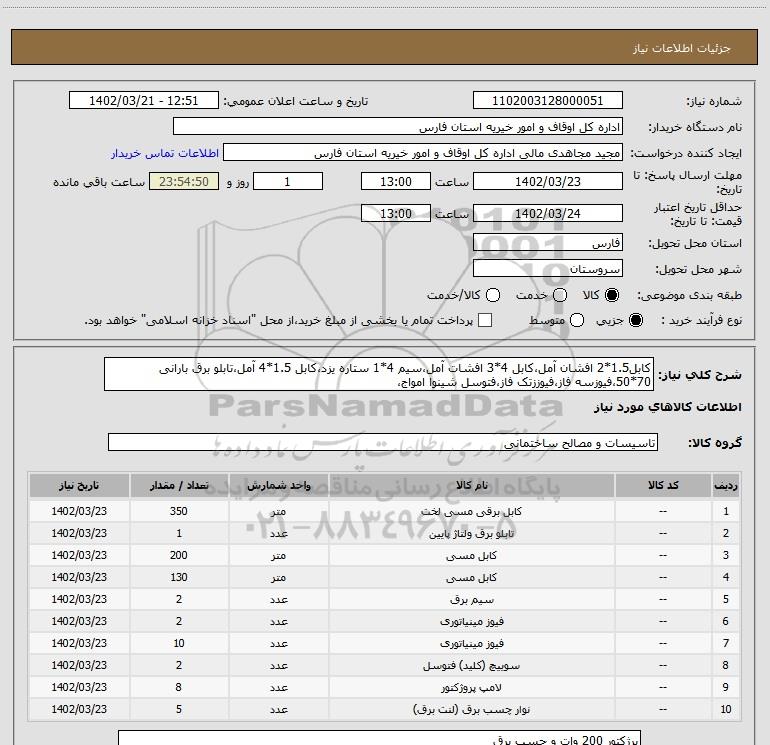Click the notes box mentioning پرژکتور 200 وات

coord(380,738)
